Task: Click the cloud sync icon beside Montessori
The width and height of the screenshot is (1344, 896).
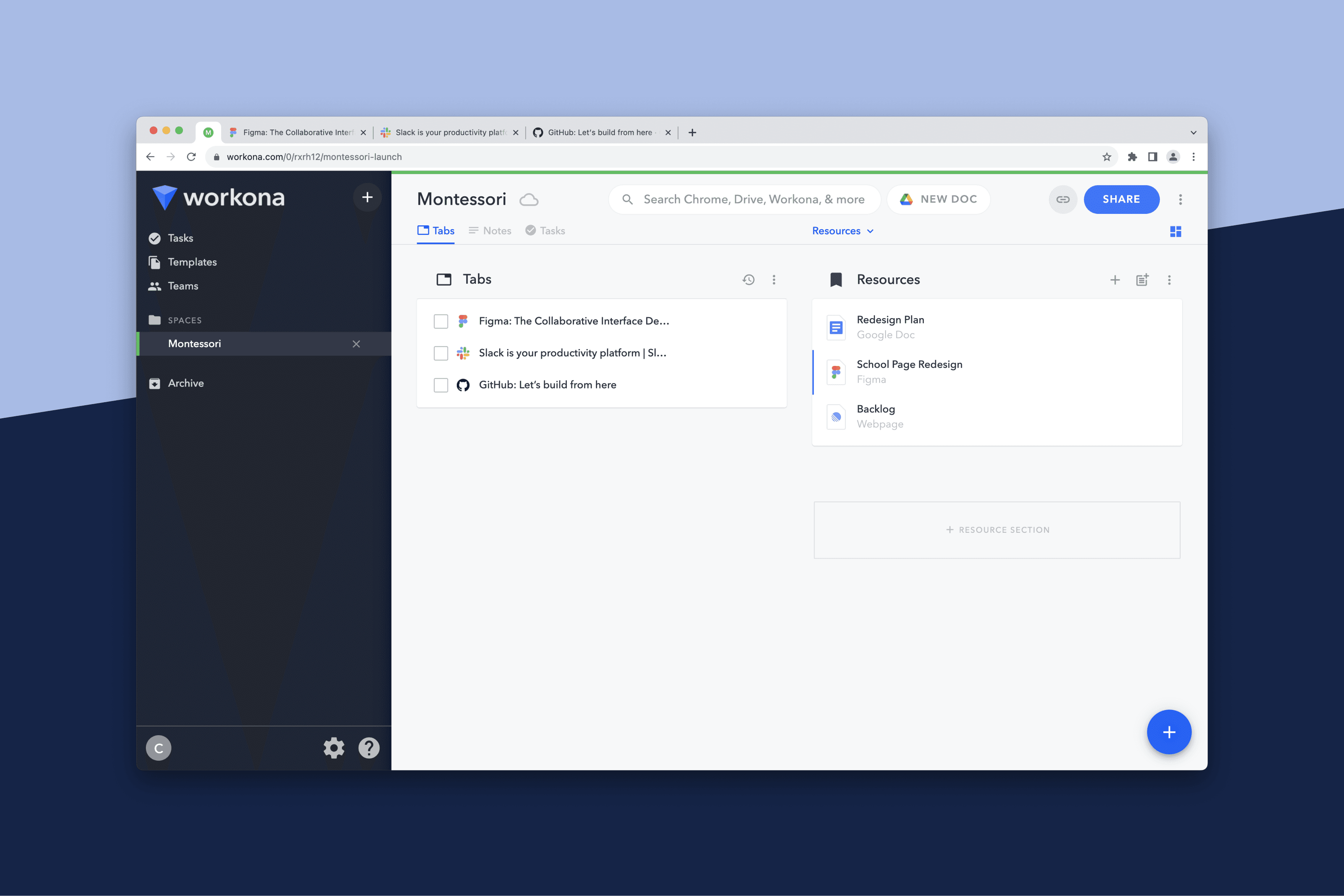Action: click(529, 199)
